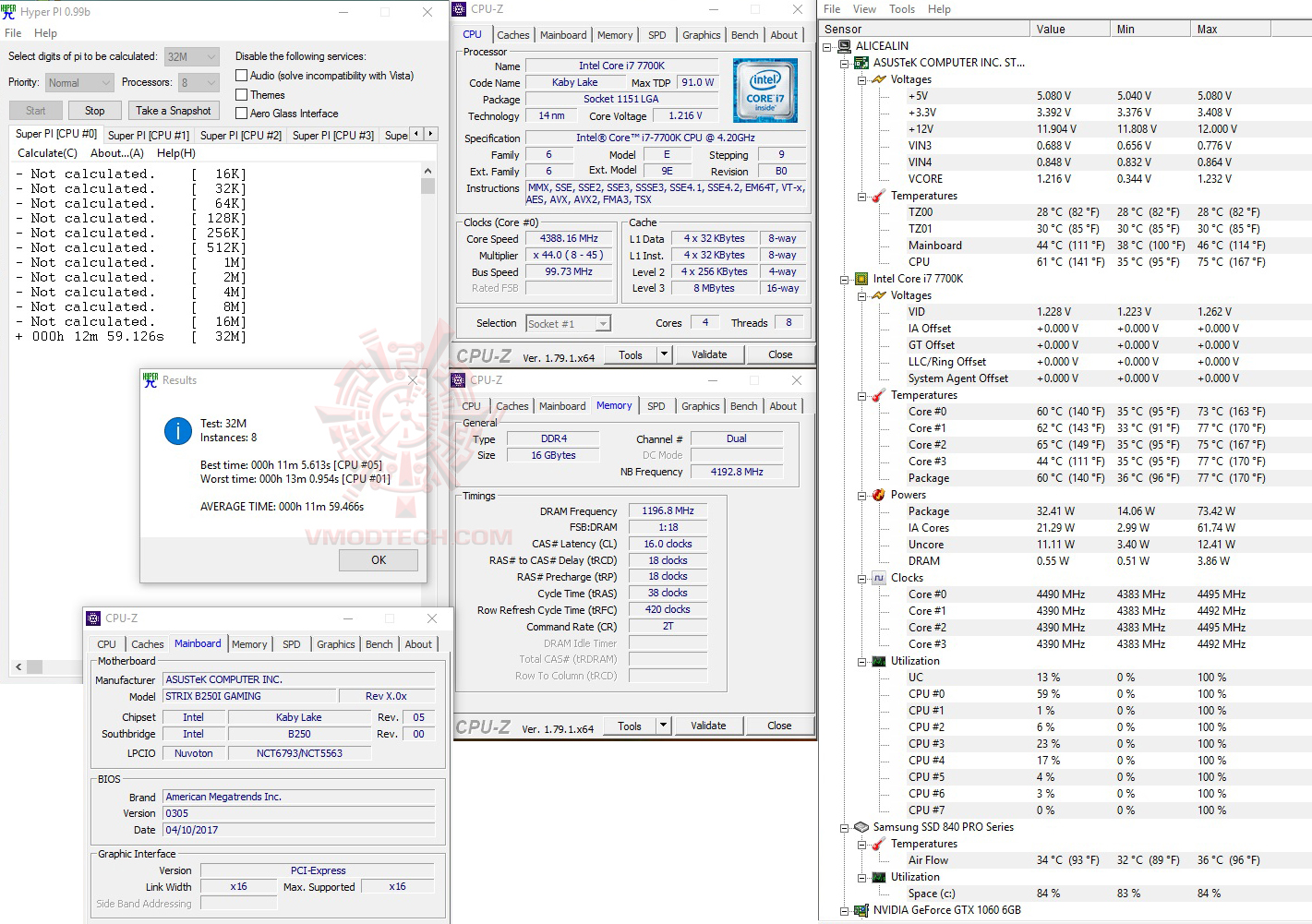The height and width of the screenshot is (924, 1312).
Task: Open the SPD tab in CPU-Z Memory window
Action: click(x=656, y=406)
